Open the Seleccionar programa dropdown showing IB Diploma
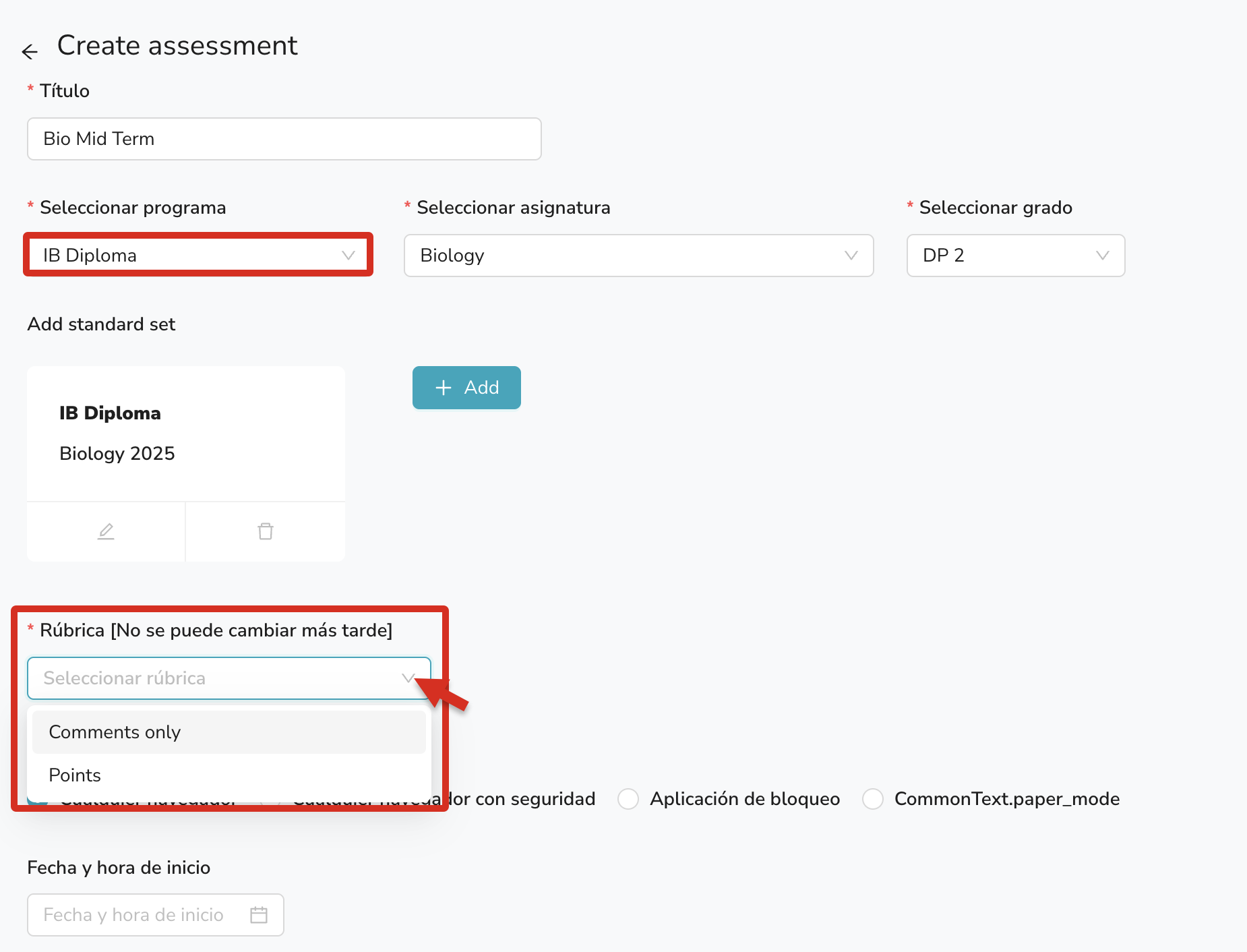The image size is (1247, 952). pos(198,256)
